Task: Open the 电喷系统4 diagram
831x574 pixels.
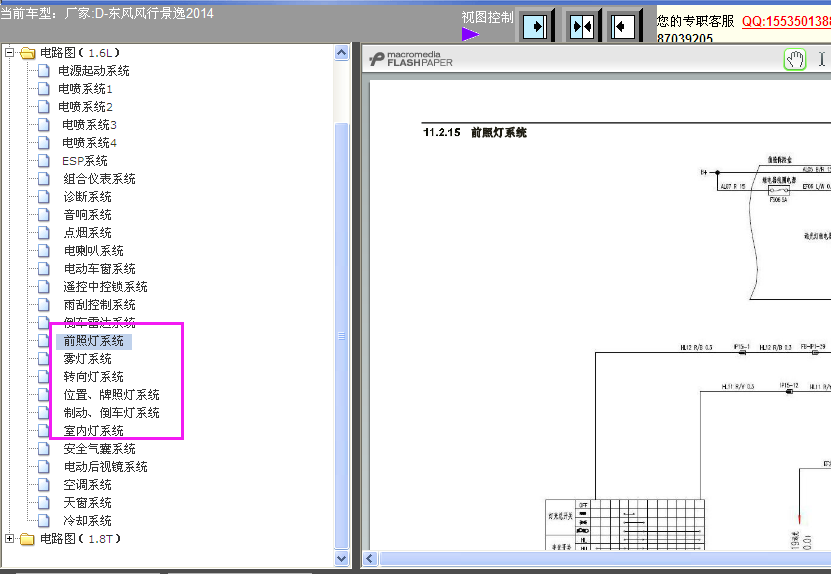Action: (x=90, y=143)
